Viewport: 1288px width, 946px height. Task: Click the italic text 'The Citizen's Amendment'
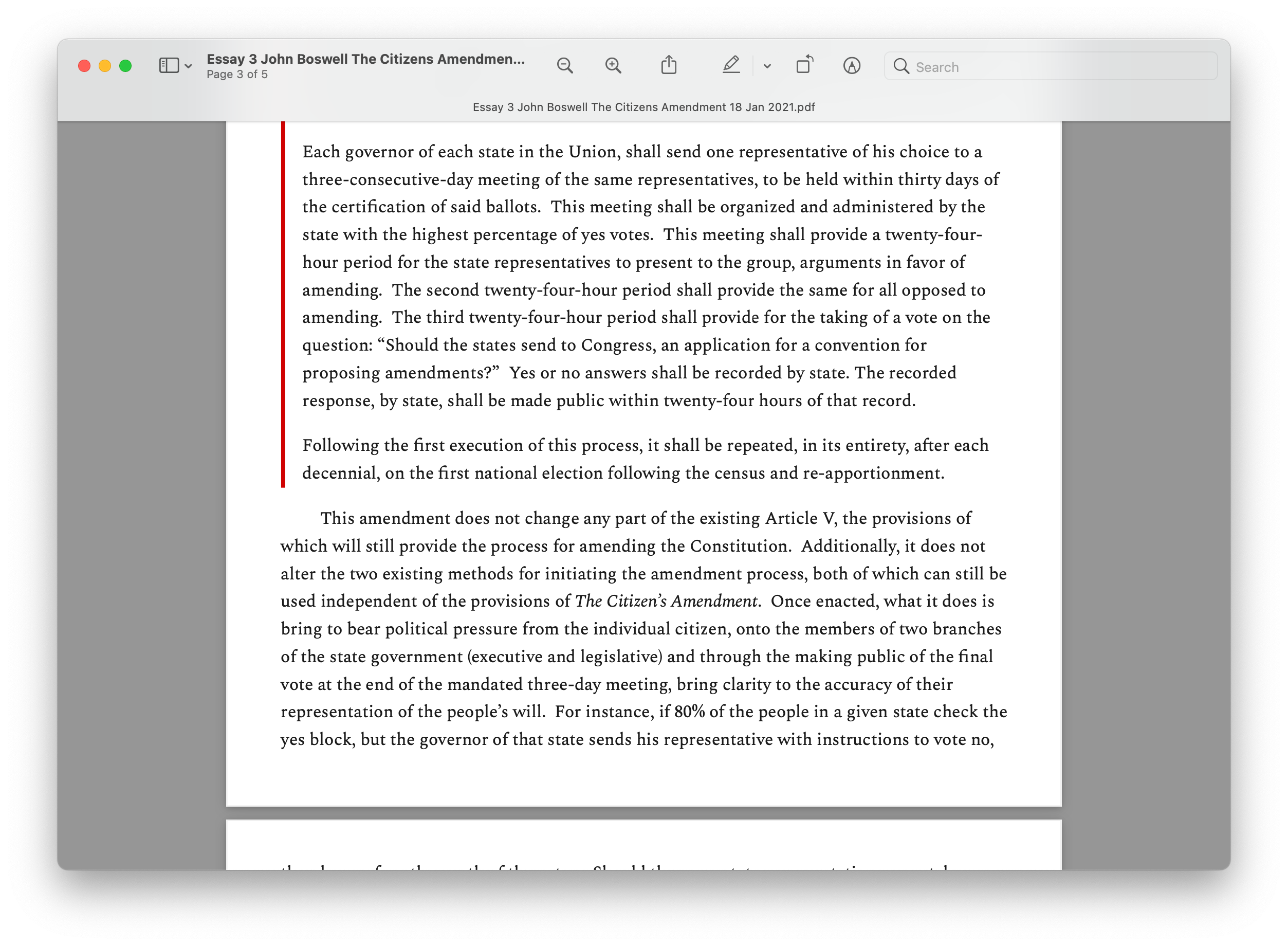point(666,601)
